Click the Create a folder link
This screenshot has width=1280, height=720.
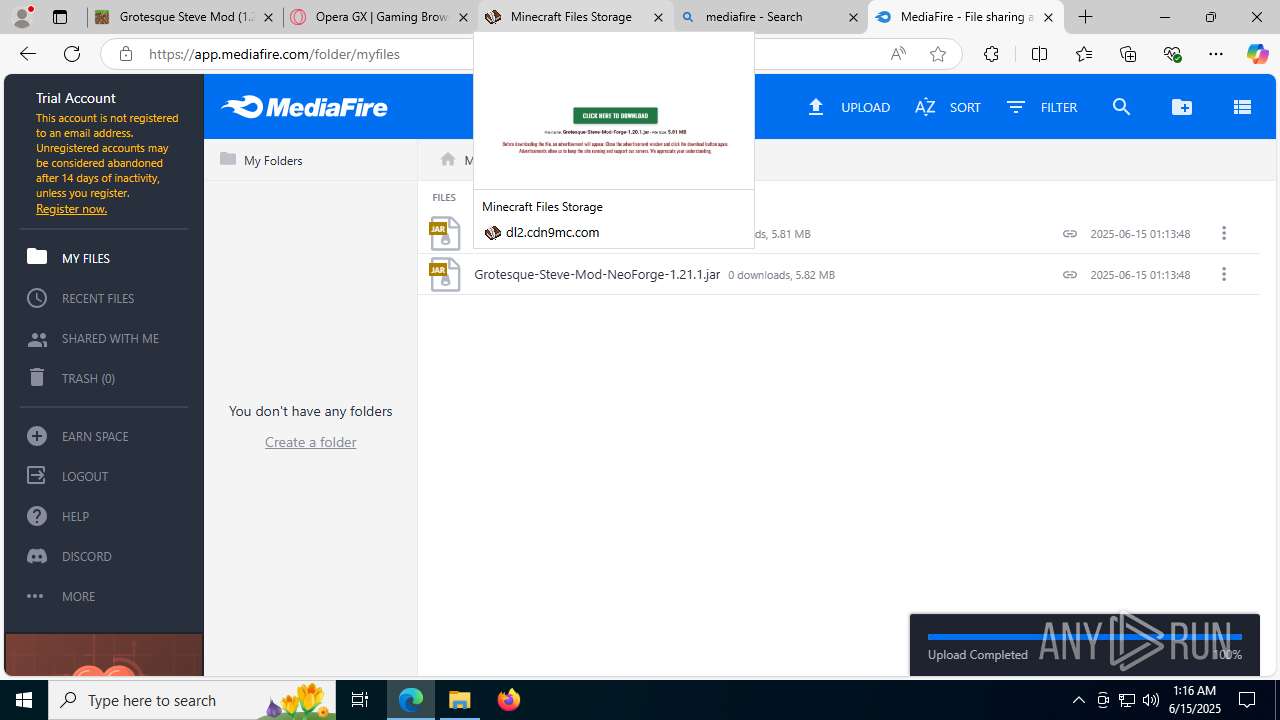[310, 442]
